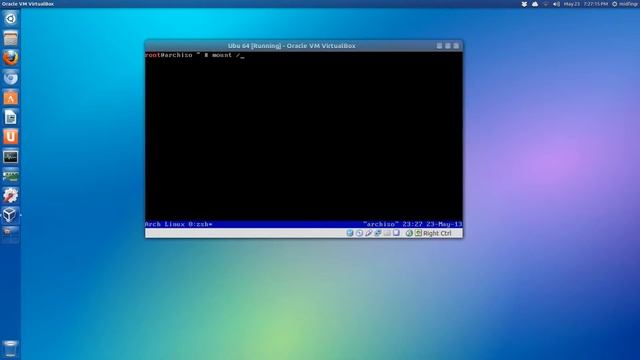Open the sound volume indicator menu
The width and height of the screenshot is (640, 360).
[x=556, y=4]
